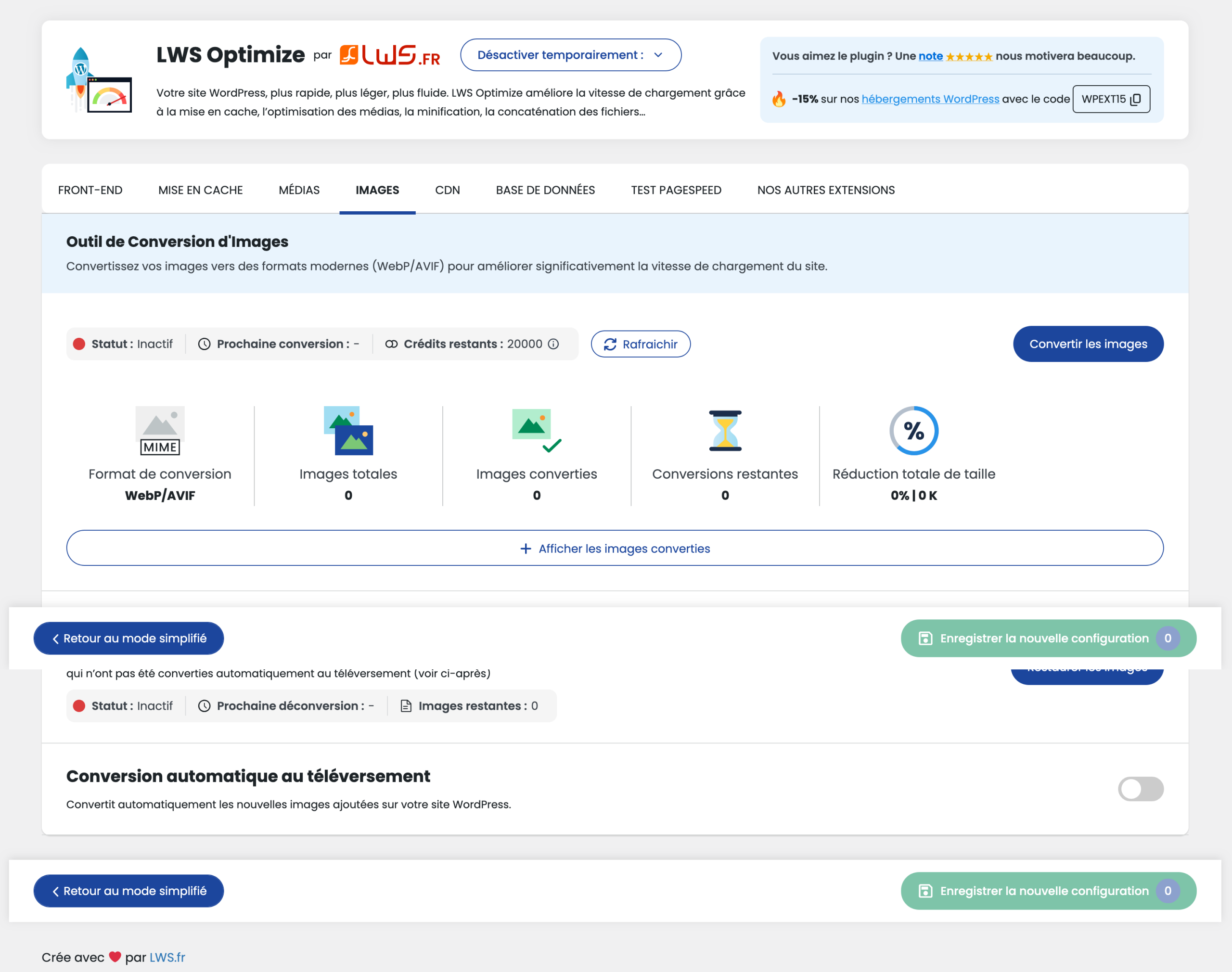Click the clock icon near Prochaine déconversion
Screen dimensions: 1232x972
pyautogui.click(x=204, y=706)
